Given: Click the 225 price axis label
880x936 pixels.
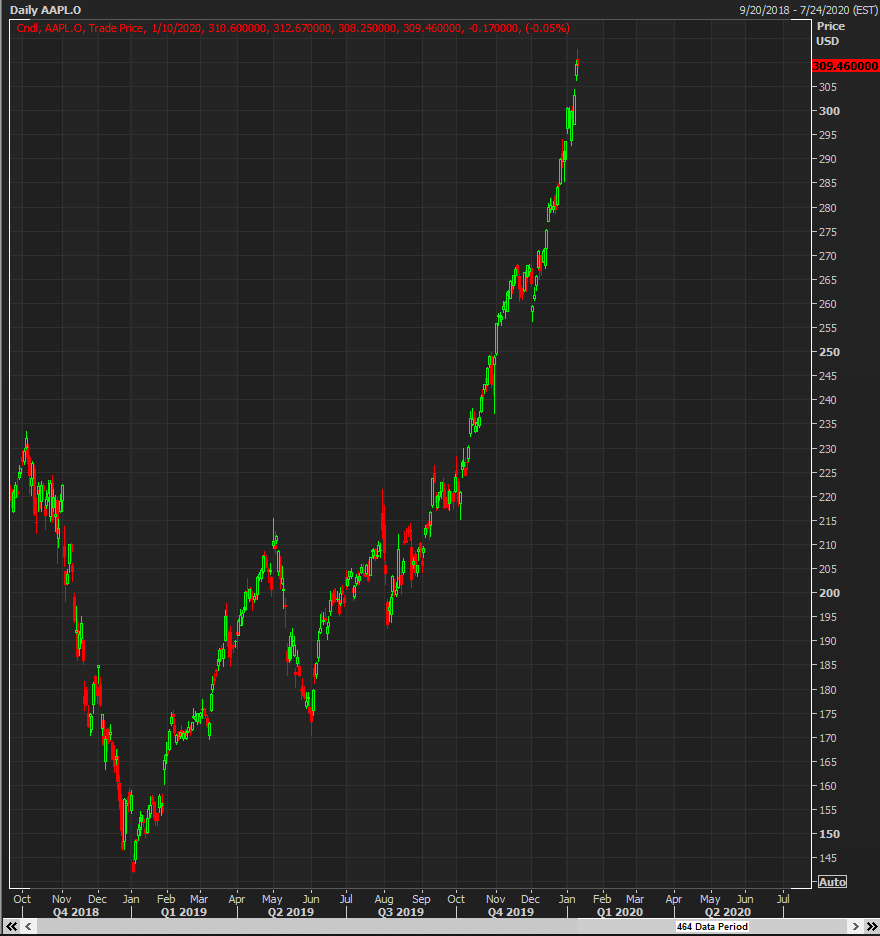Looking at the screenshot, I should coord(828,473).
